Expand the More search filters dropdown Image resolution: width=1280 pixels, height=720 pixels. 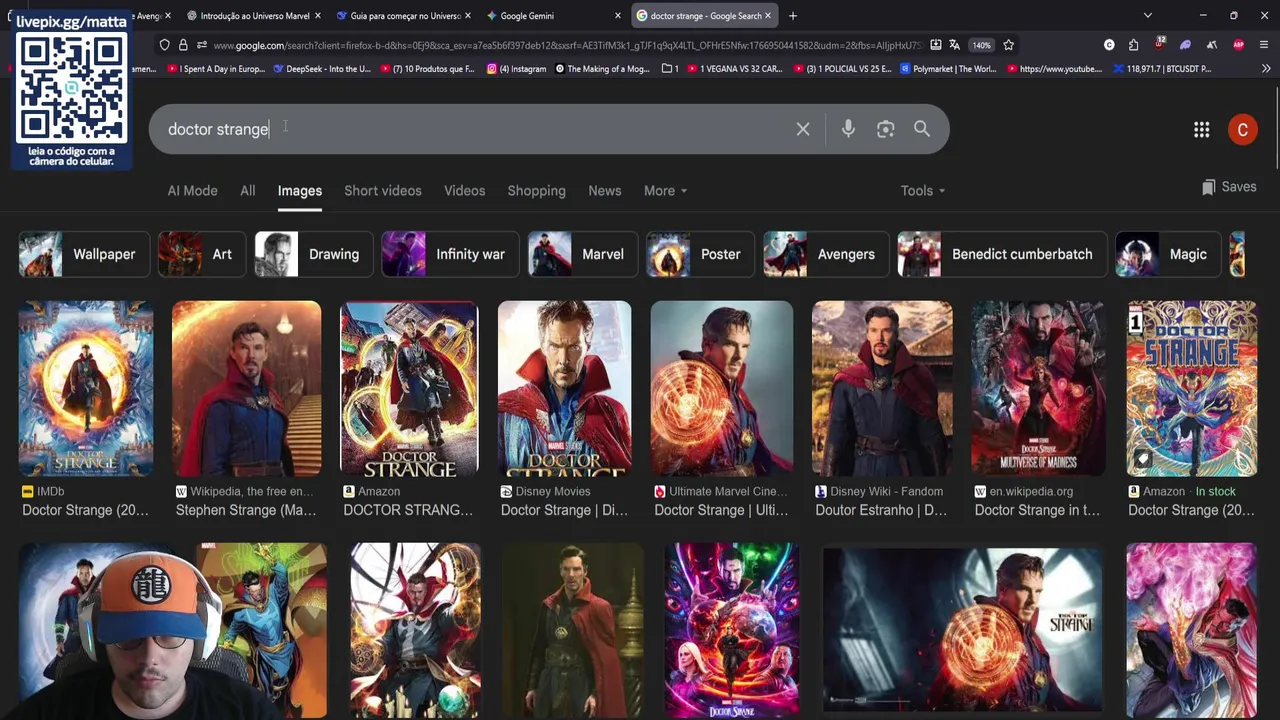(665, 191)
